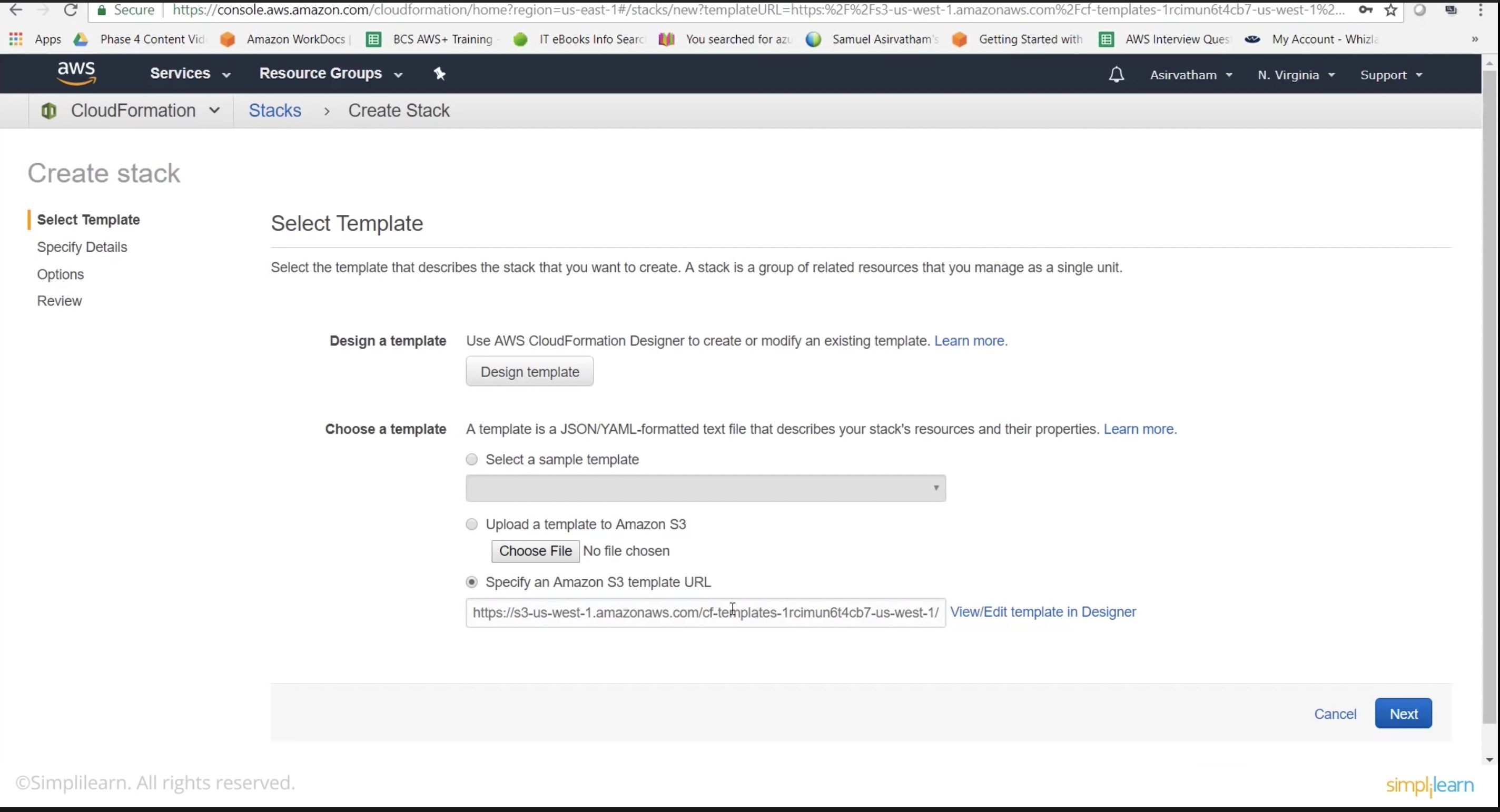The height and width of the screenshot is (812, 1500).
Task: Bookmark page using star icon
Action: pyautogui.click(x=1391, y=10)
